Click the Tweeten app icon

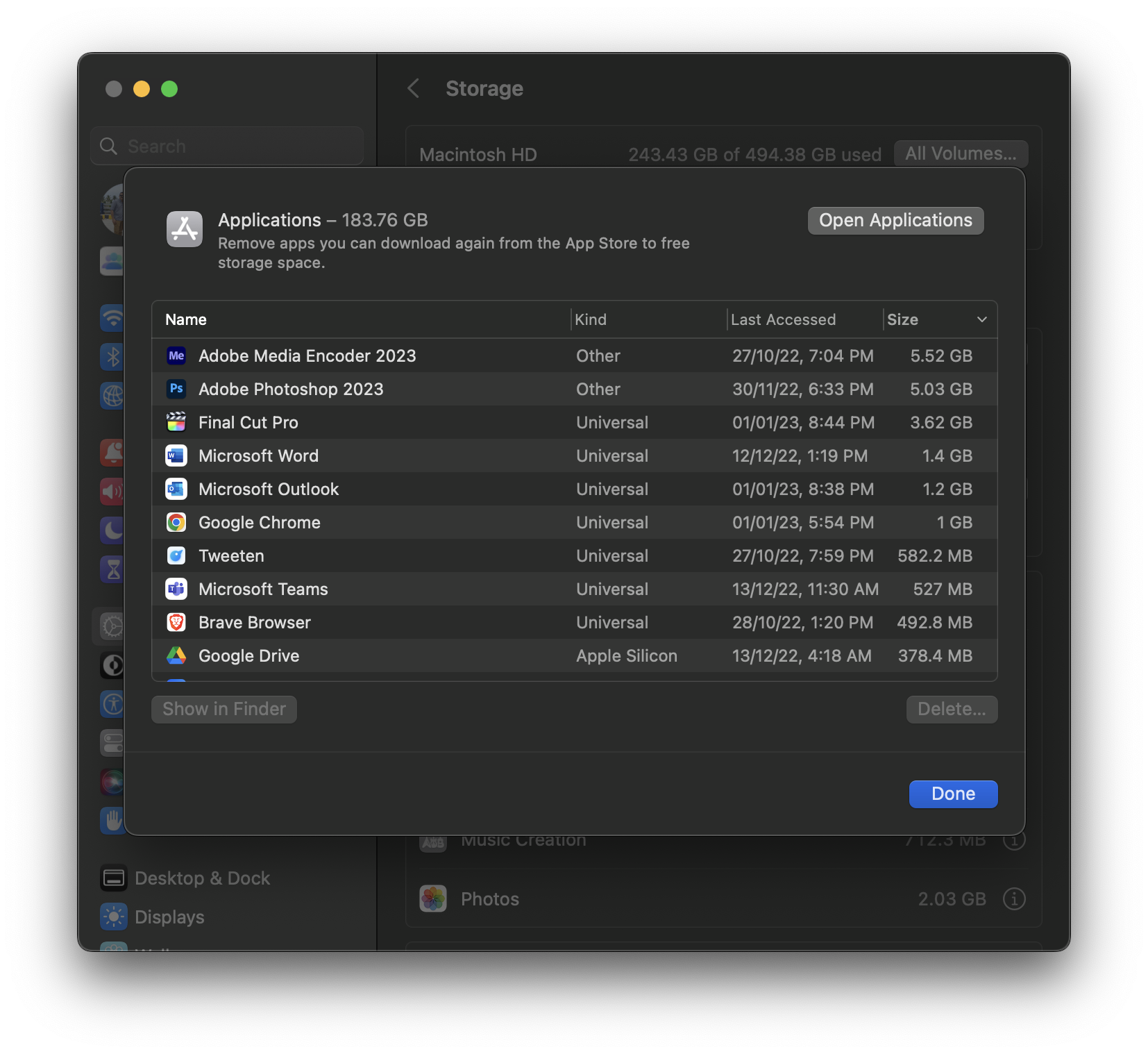pos(176,555)
